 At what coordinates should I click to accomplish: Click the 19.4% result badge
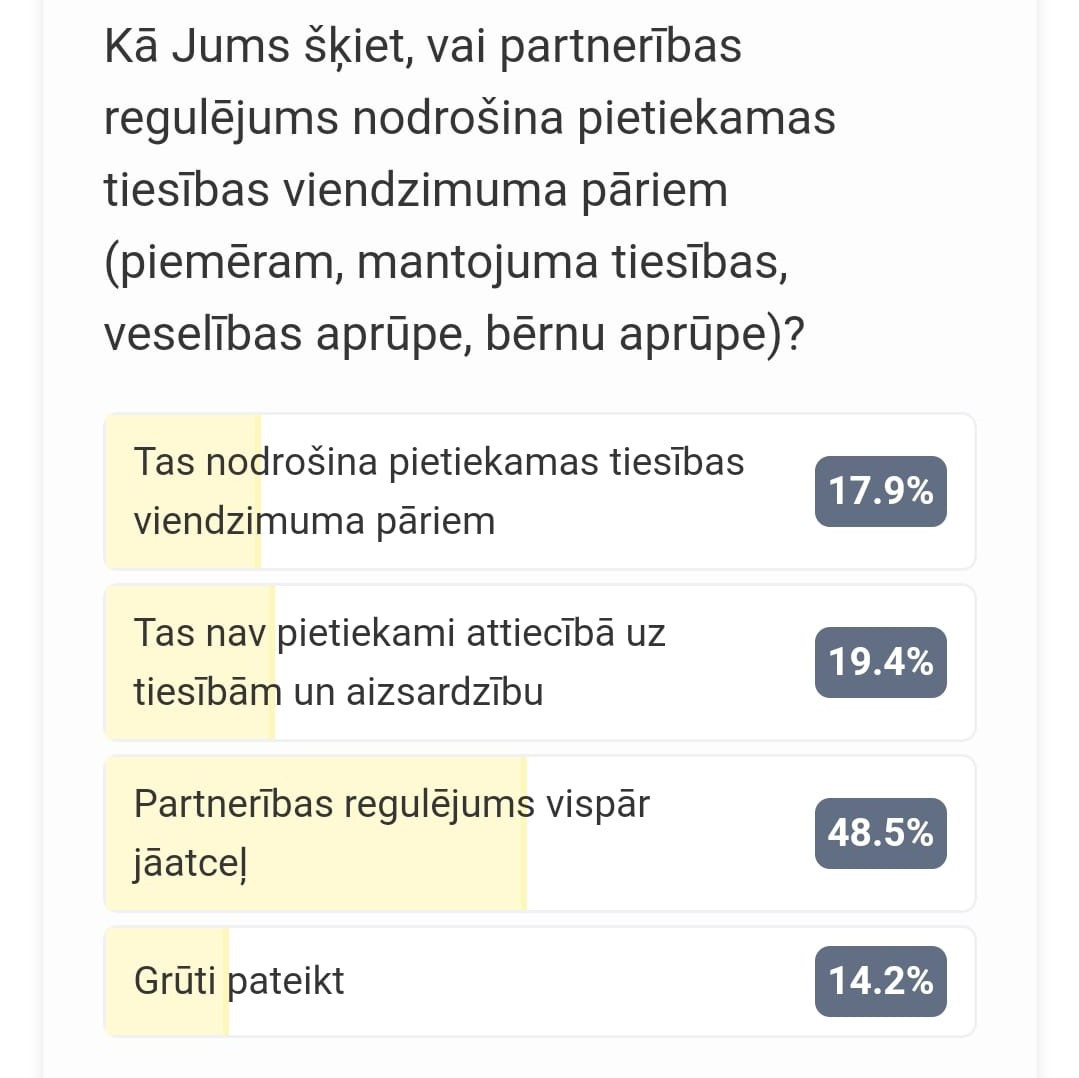click(881, 662)
